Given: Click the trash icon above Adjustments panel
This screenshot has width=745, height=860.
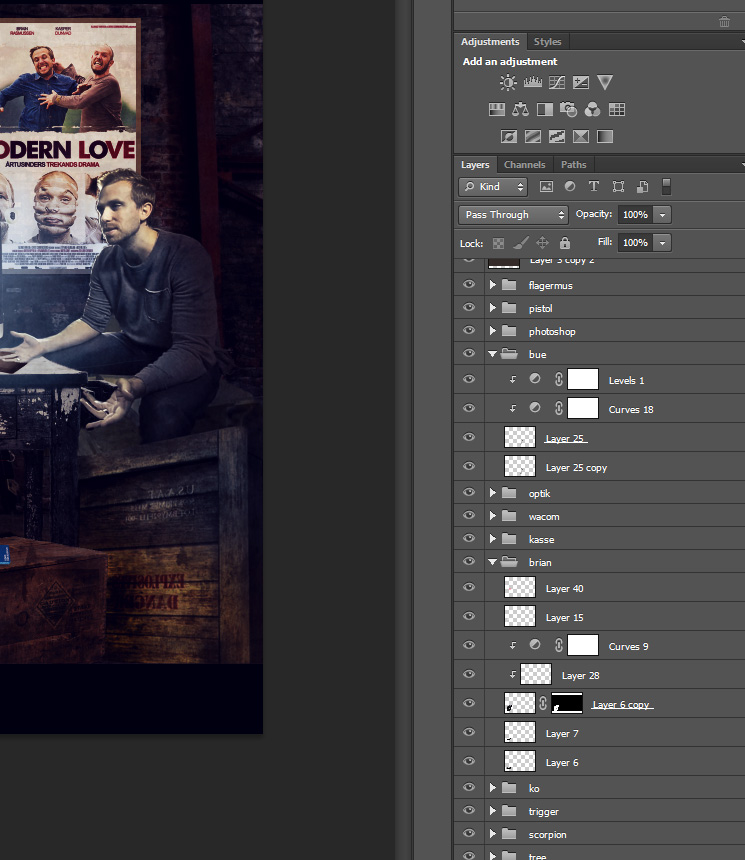Looking at the screenshot, I should [724, 21].
